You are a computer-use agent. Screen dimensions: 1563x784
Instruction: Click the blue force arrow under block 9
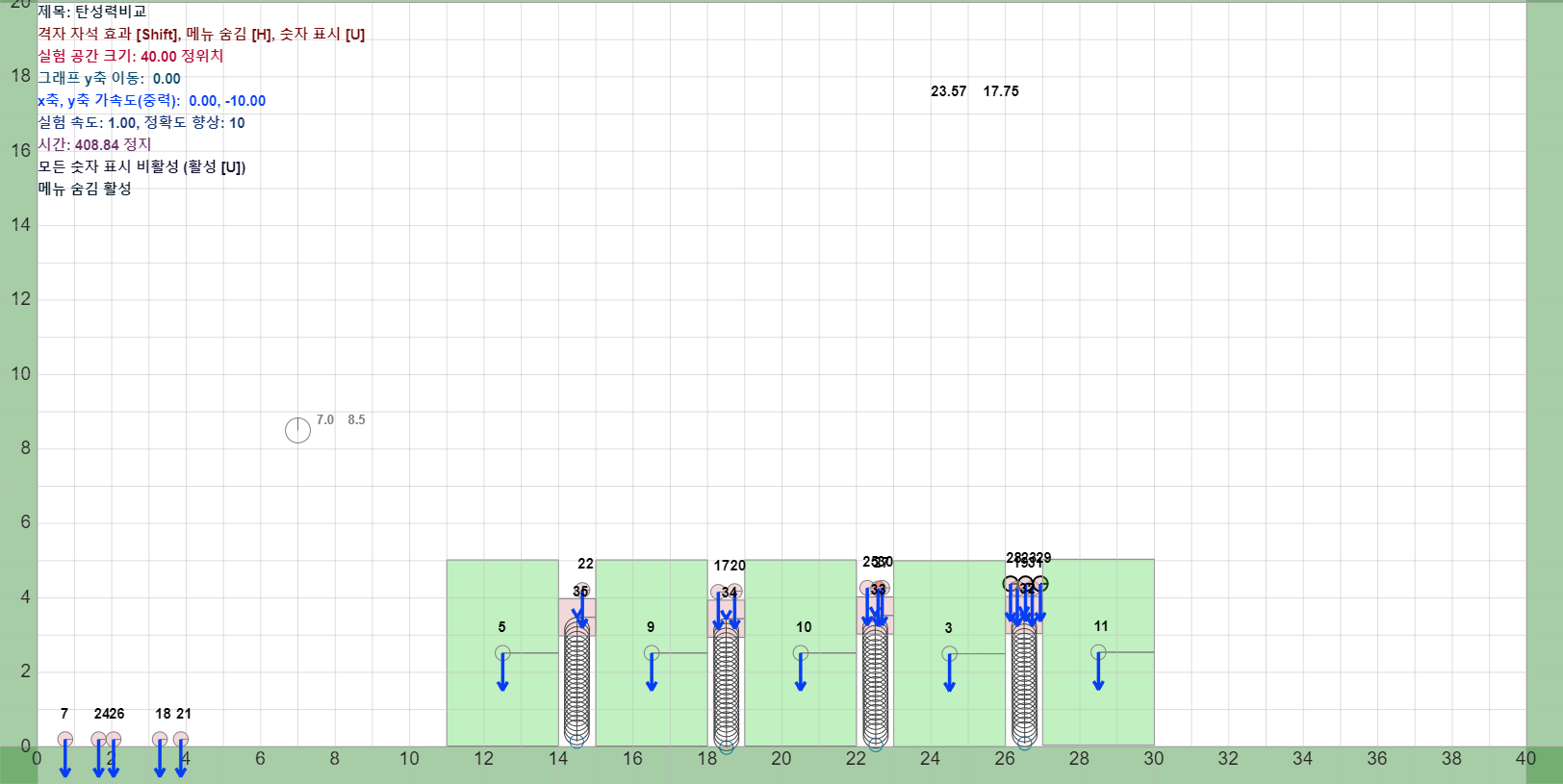pyautogui.click(x=652, y=672)
